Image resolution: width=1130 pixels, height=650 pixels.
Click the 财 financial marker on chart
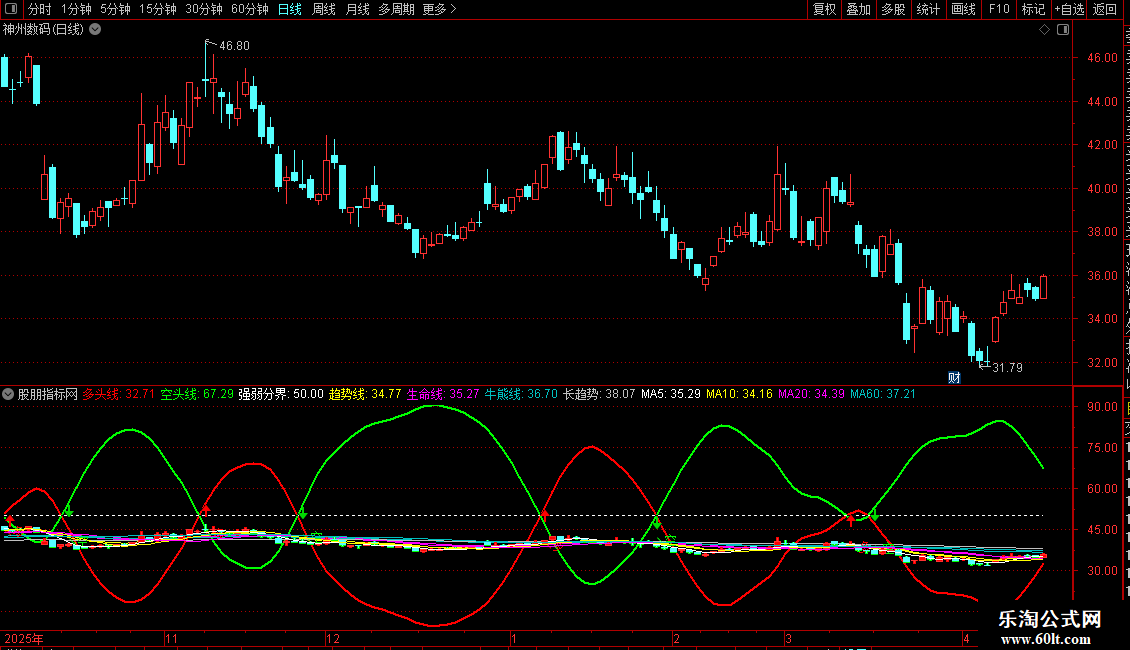pos(954,378)
